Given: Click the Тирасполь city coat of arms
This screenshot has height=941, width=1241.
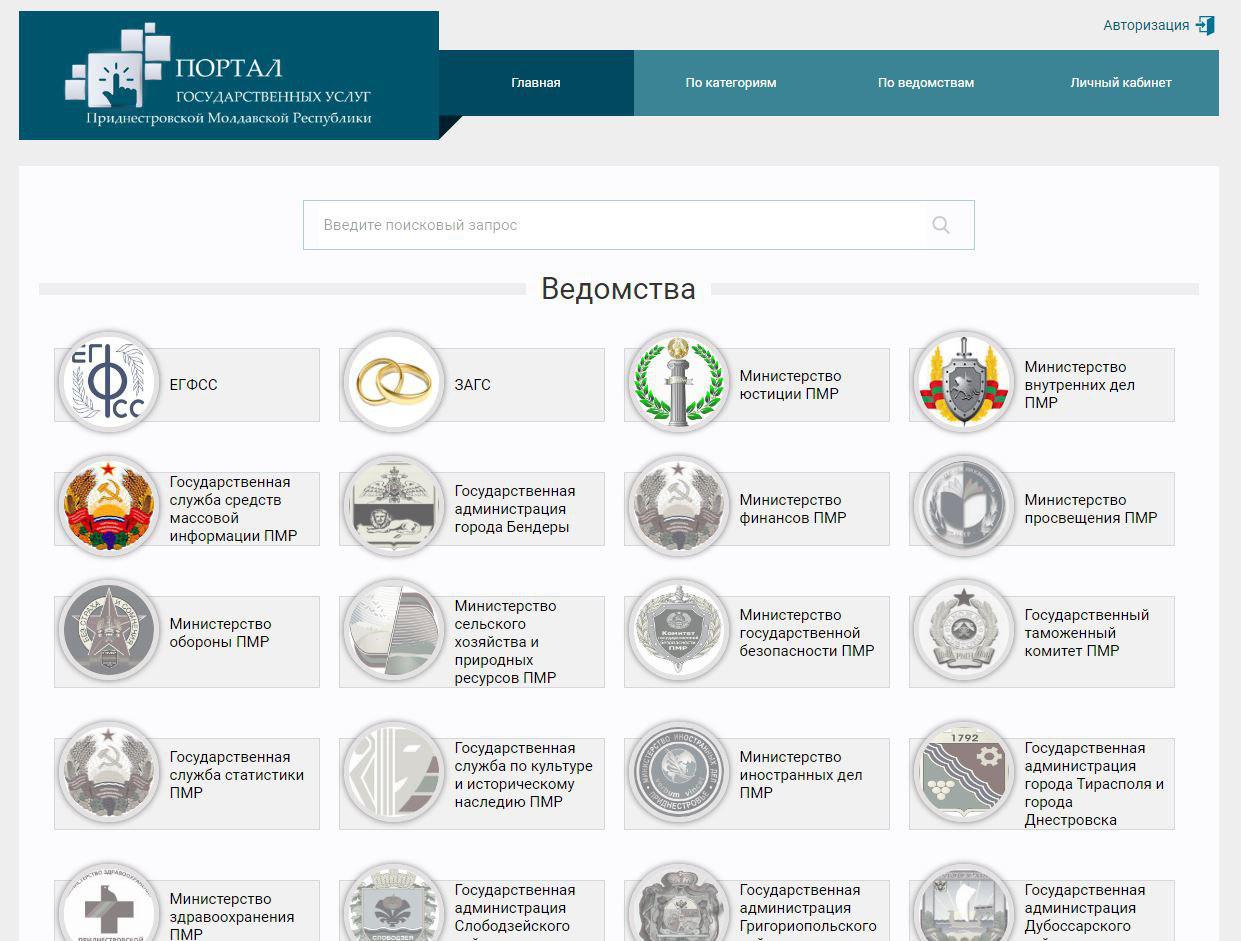Looking at the screenshot, I should point(963,773).
